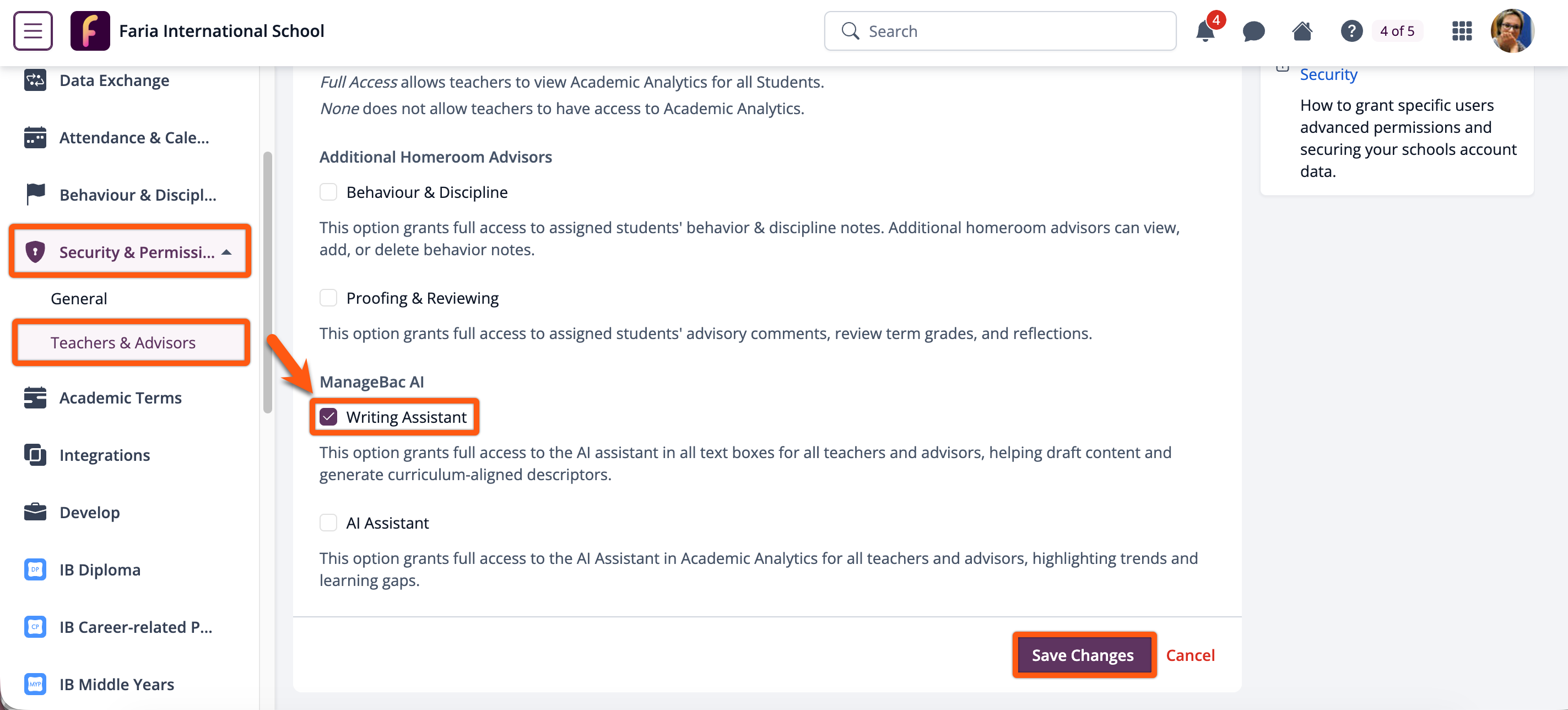Open the General submenu item
Viewport: 1568px width, 710px height.
[x=79, y=298]
